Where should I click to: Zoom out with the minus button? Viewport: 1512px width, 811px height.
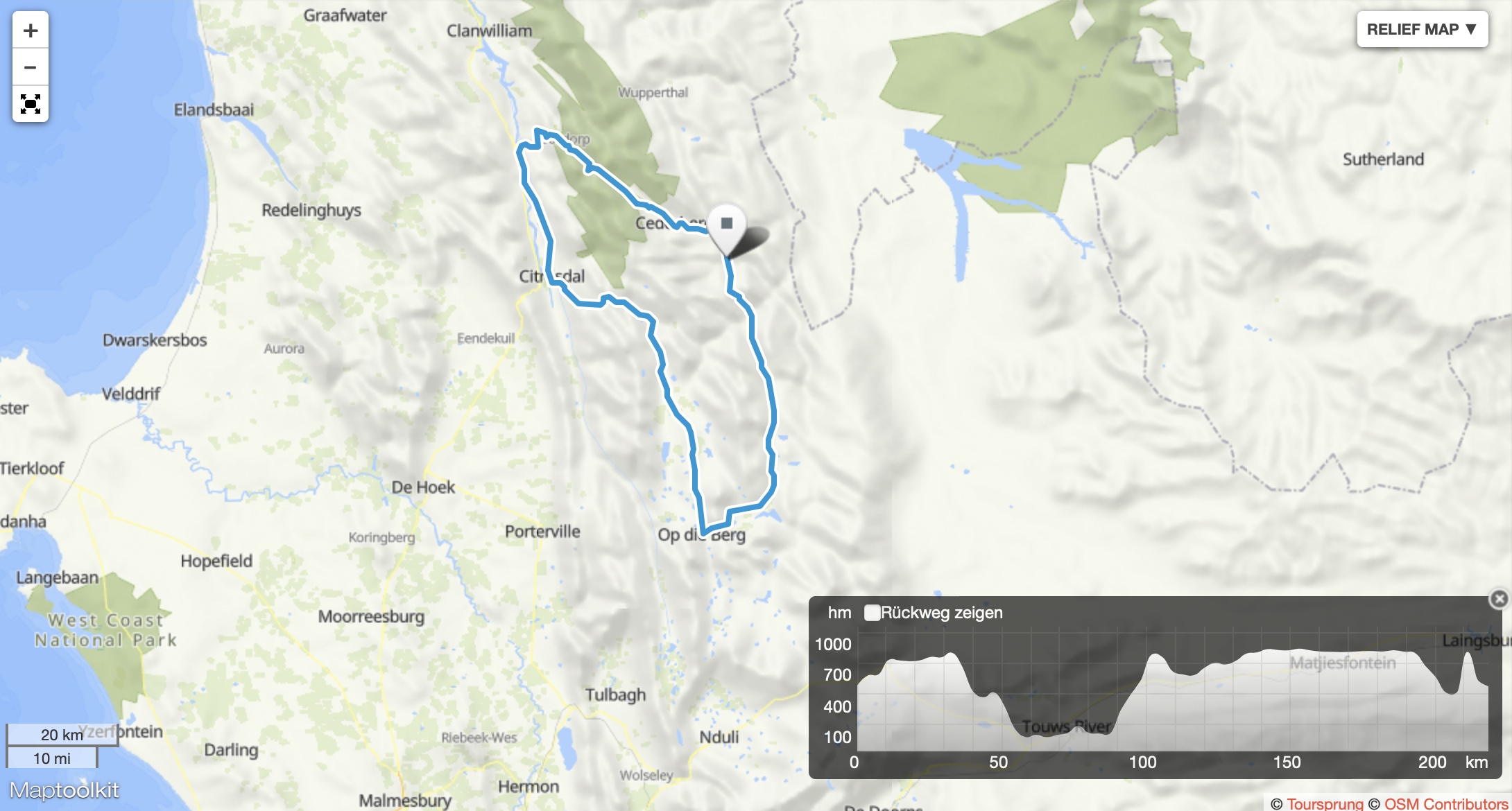[x=31, y=67]
